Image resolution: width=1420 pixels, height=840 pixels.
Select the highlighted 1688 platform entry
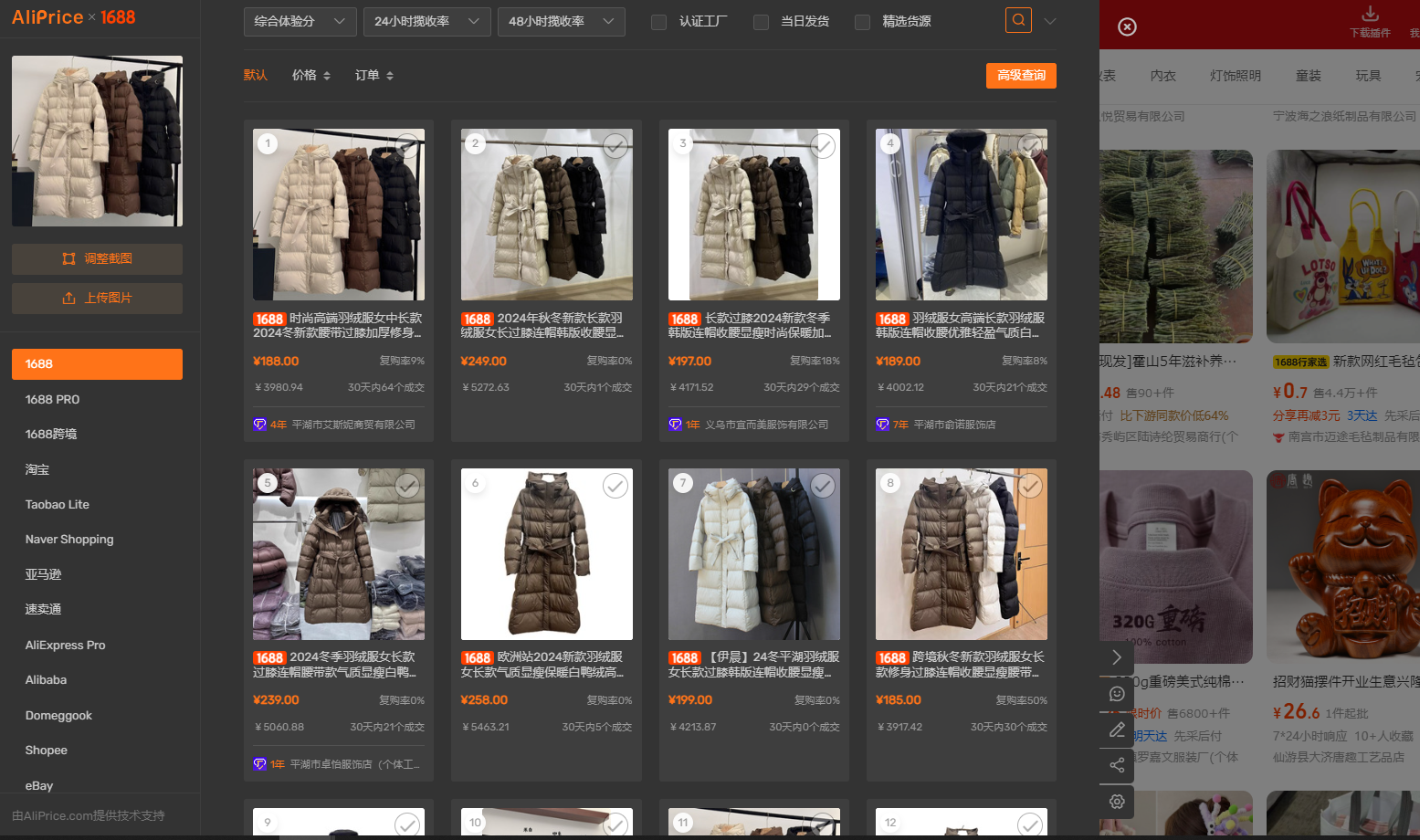(x=97, y=364)
